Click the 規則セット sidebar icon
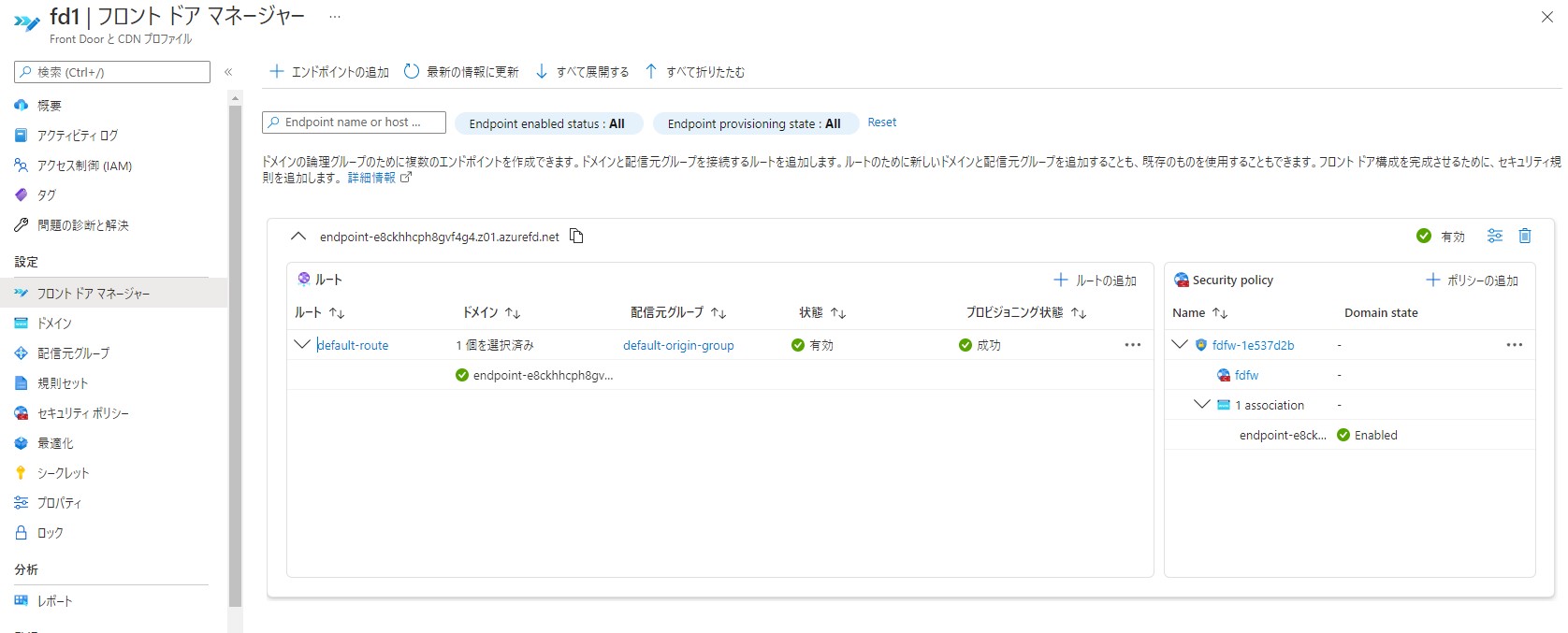This screenshot has width=1568, height=633. click(x=21, y=383)
